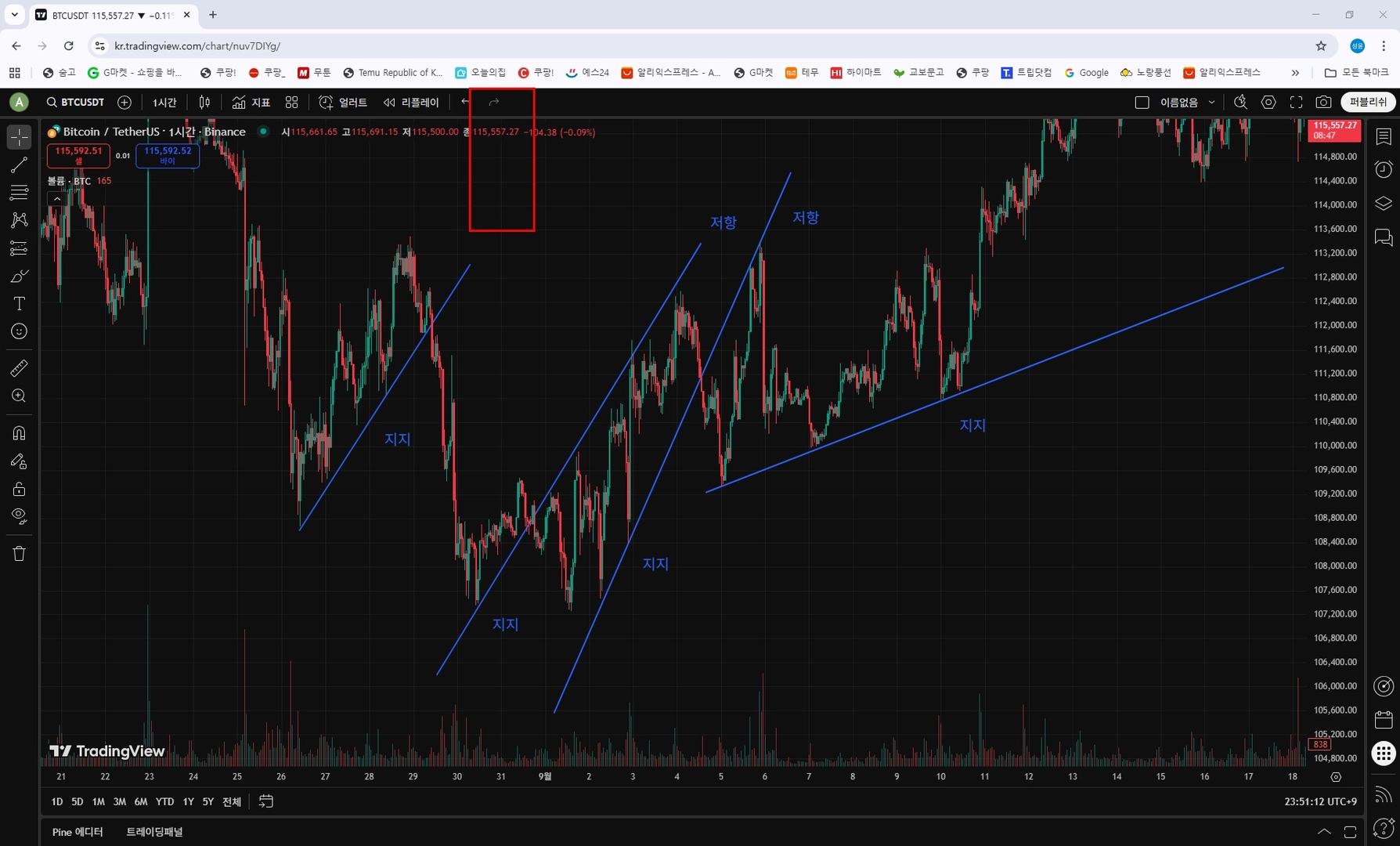Enter fullscreen chart mode
The image size is (1400, 846).
click(1296, 102)
